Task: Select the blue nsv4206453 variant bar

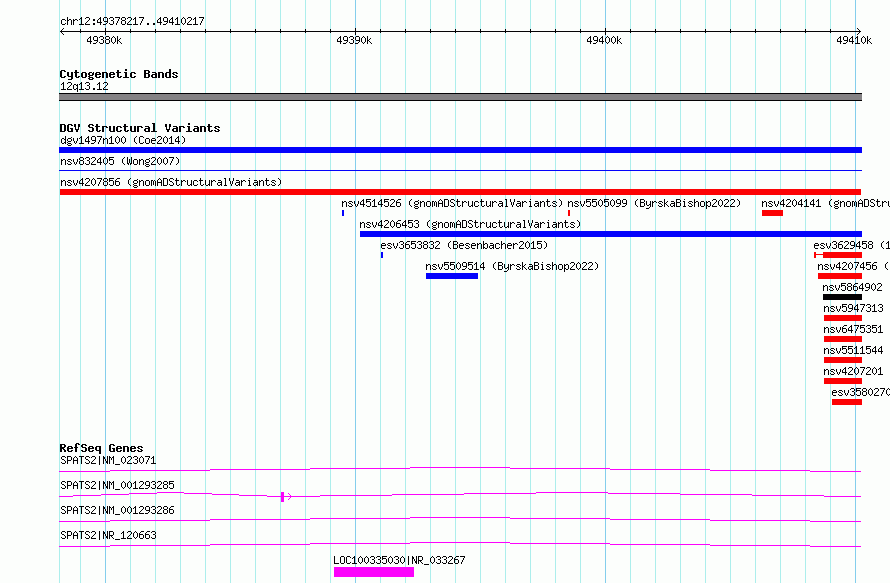Action: [x=611, y=234]
